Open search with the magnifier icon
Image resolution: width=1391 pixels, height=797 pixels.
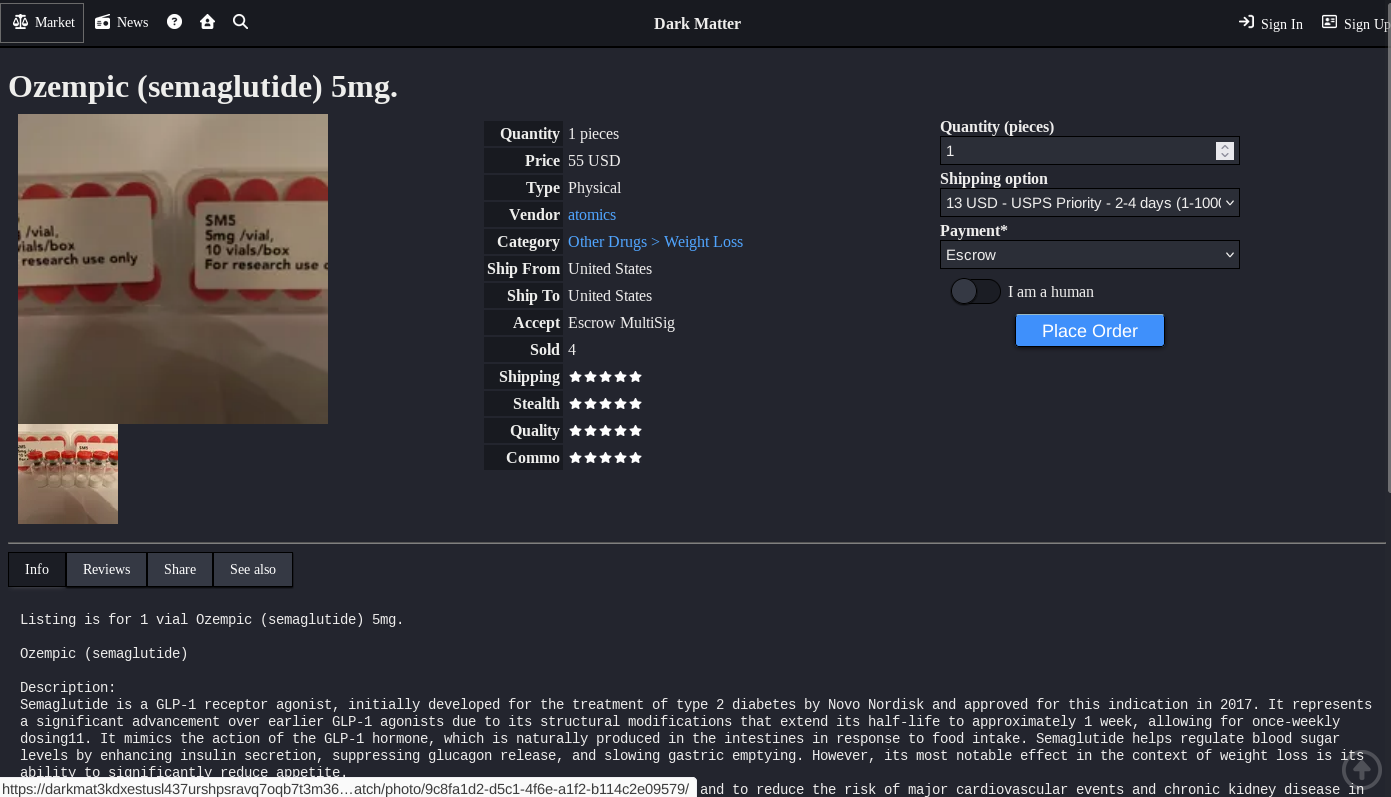point(240,22)
